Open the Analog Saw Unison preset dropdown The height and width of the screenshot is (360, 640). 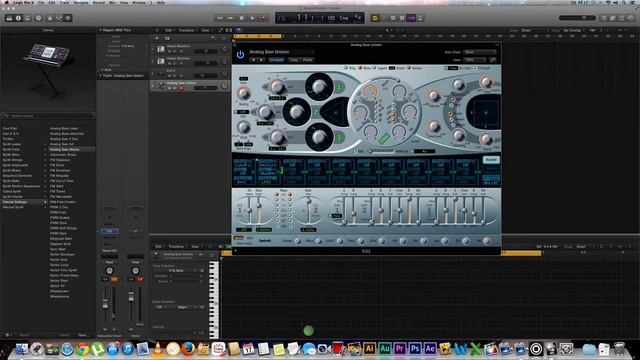(x=282, y=52)
